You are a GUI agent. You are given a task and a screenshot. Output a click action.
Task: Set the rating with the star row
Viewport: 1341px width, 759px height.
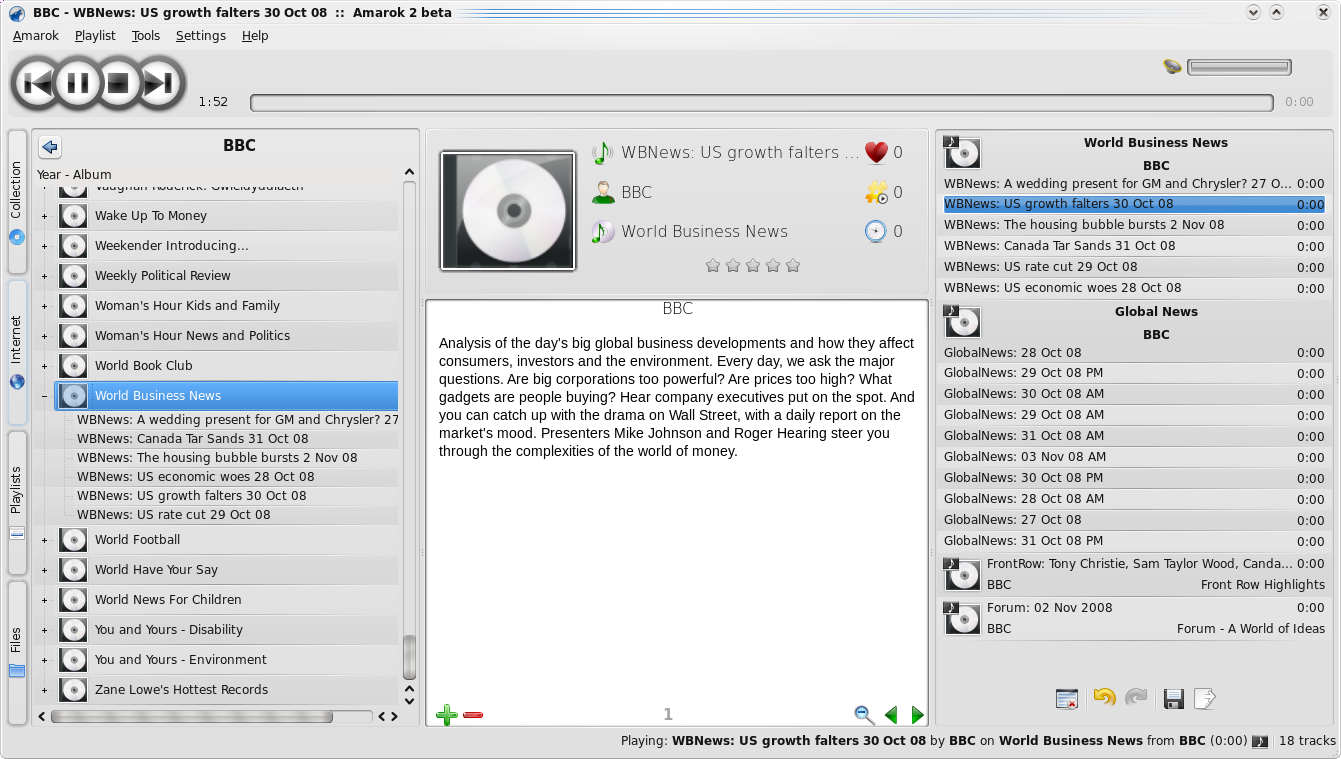[x=753, y=265]
